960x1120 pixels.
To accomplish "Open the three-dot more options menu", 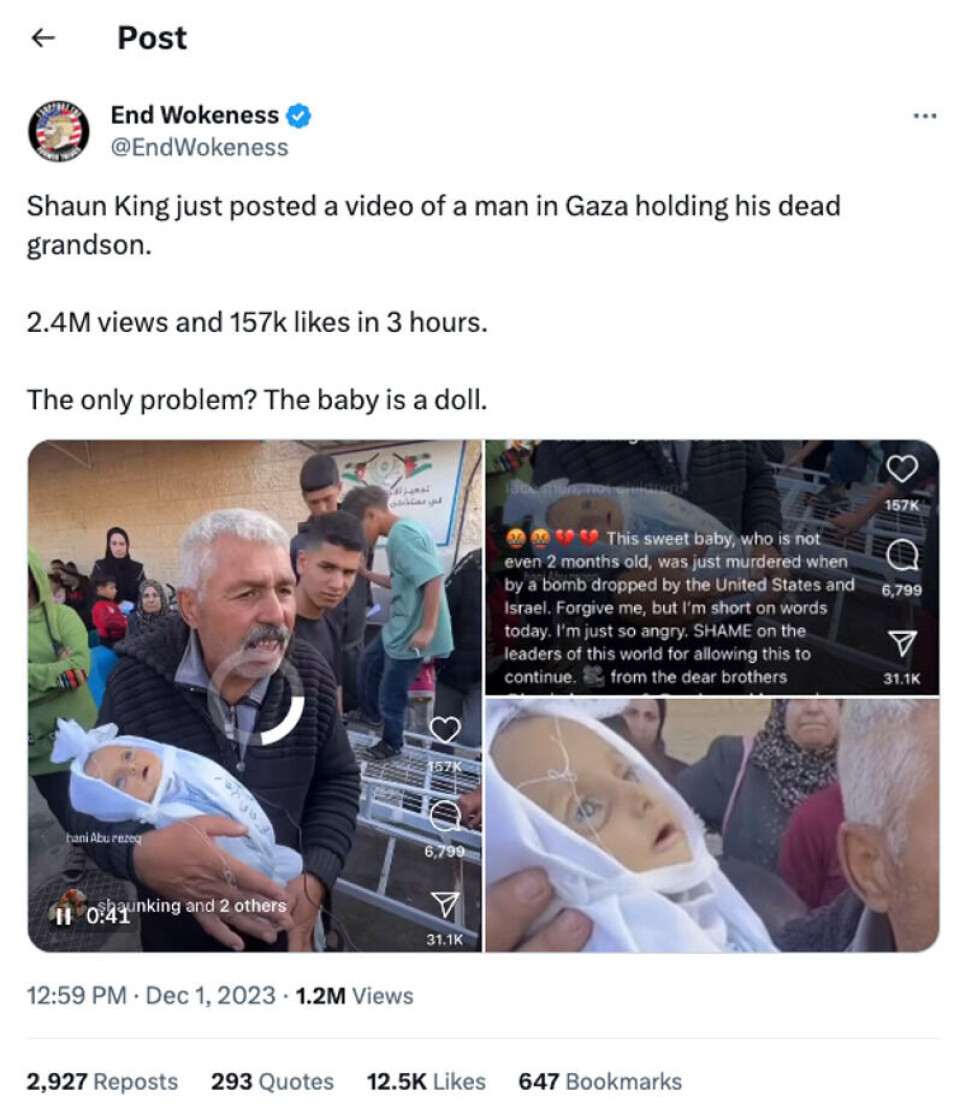I will pos(924,116).
